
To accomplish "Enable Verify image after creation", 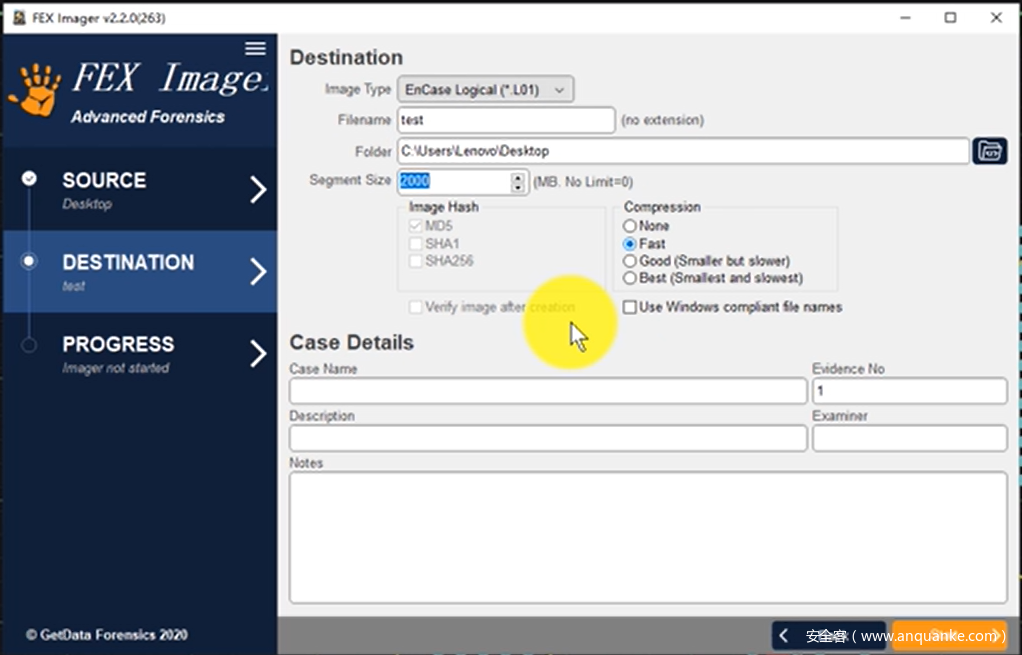I will click(415, 307).
